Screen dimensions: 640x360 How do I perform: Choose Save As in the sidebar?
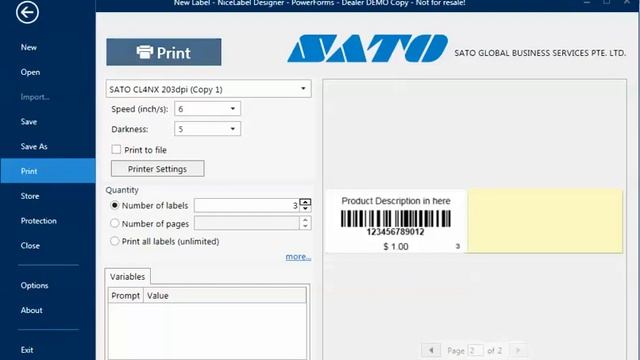(x=34, y=147)
